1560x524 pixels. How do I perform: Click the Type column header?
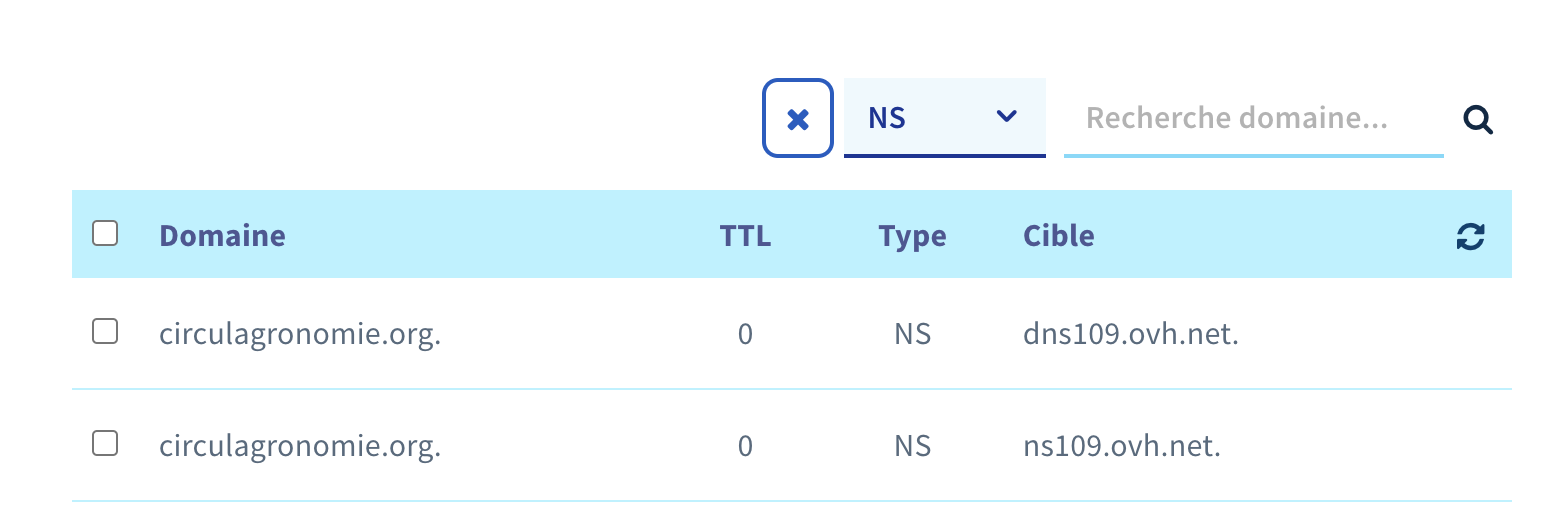tap(912, 236)
